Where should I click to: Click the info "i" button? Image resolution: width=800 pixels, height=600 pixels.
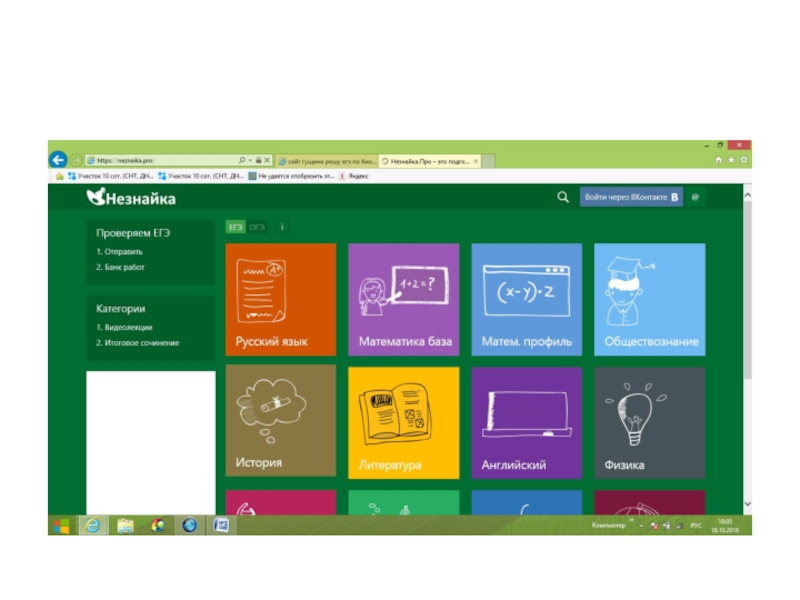click(282, 227)
